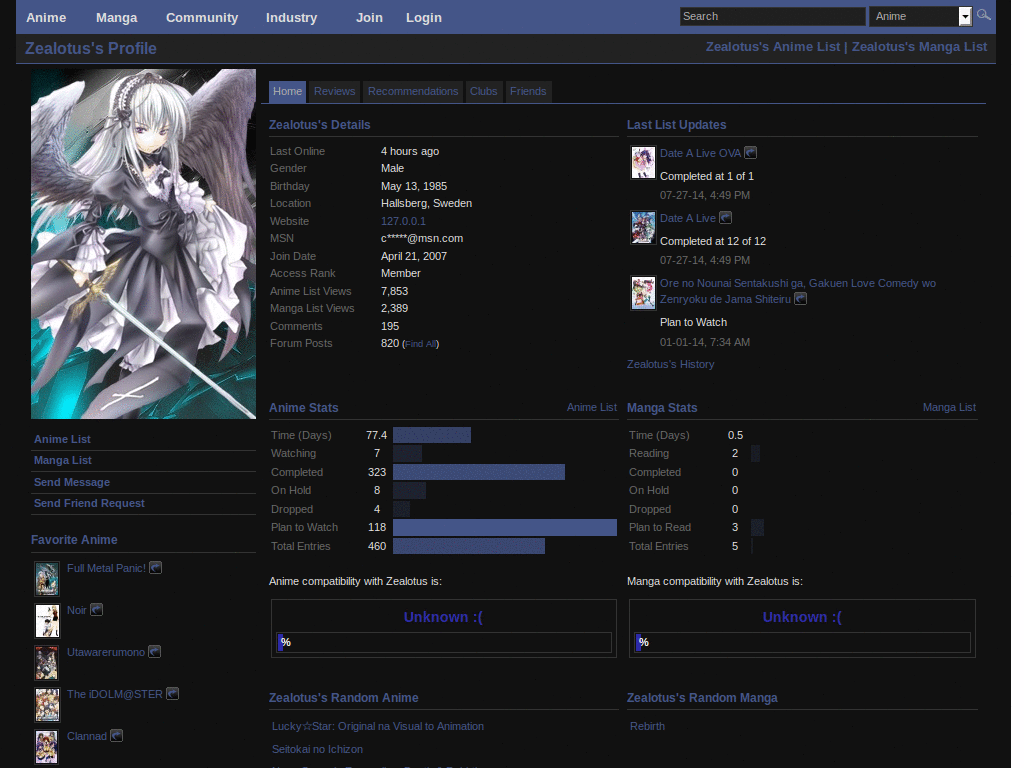
Task: Click the Zealotus's Profile heading
Action: coord(91,48)
